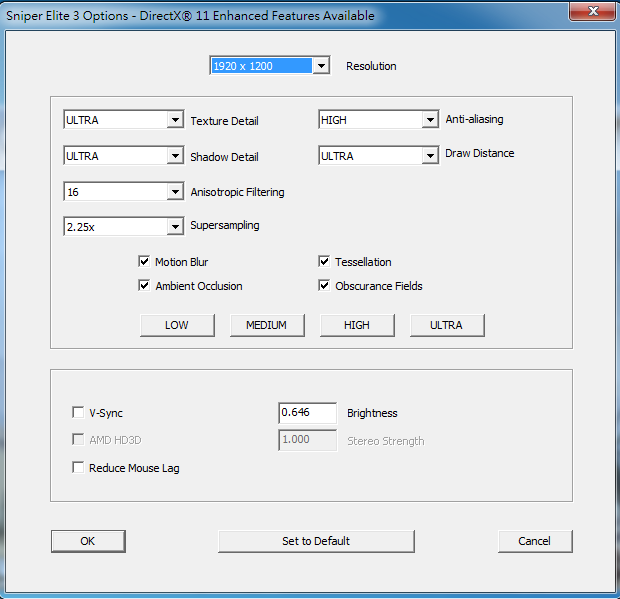Open the Shadow Detail dropdown
This screenshot has height=599, width=620.
[x=123, y=155]
